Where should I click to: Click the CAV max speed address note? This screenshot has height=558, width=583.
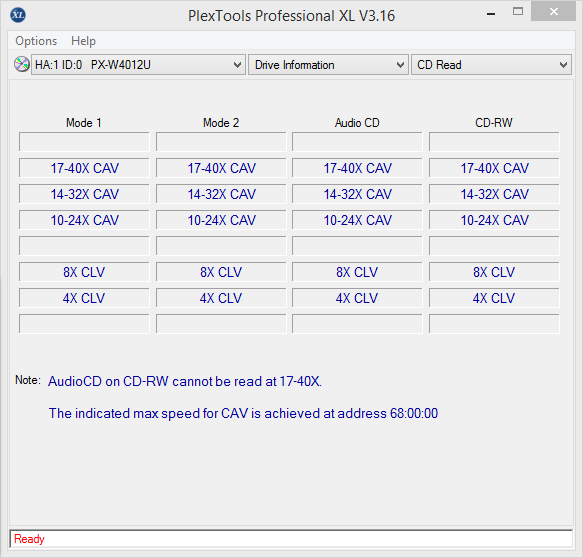click(x=244, y=413)
